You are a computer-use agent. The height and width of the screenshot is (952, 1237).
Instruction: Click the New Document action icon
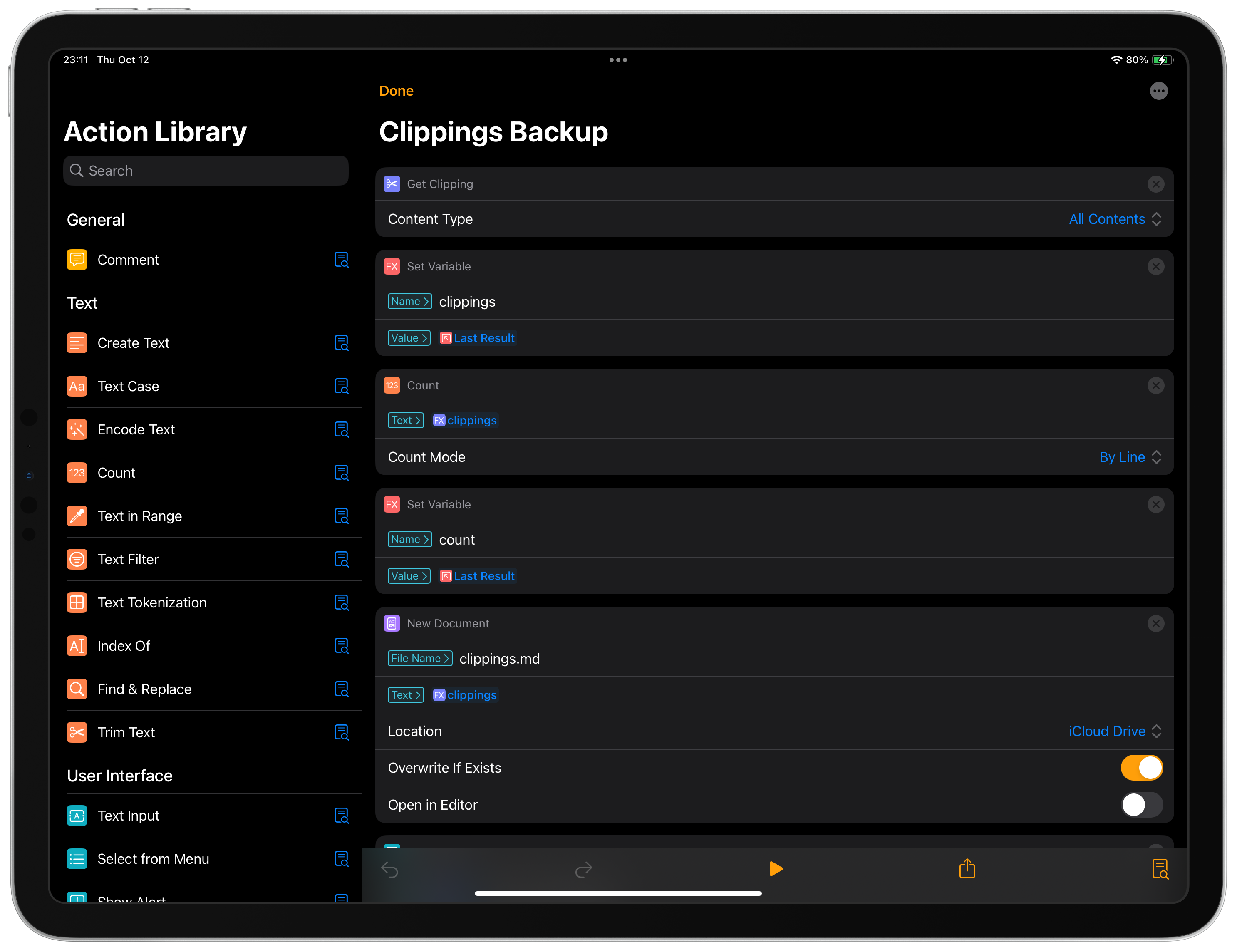(393, 623)
